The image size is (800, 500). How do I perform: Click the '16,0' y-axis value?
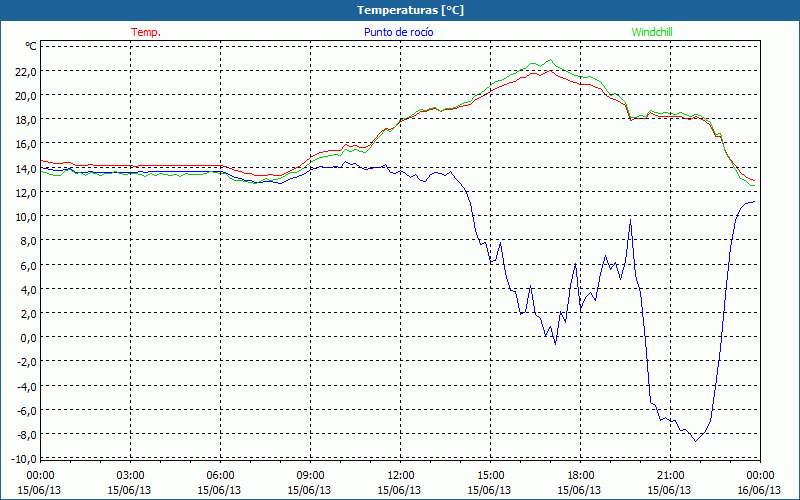26,144
